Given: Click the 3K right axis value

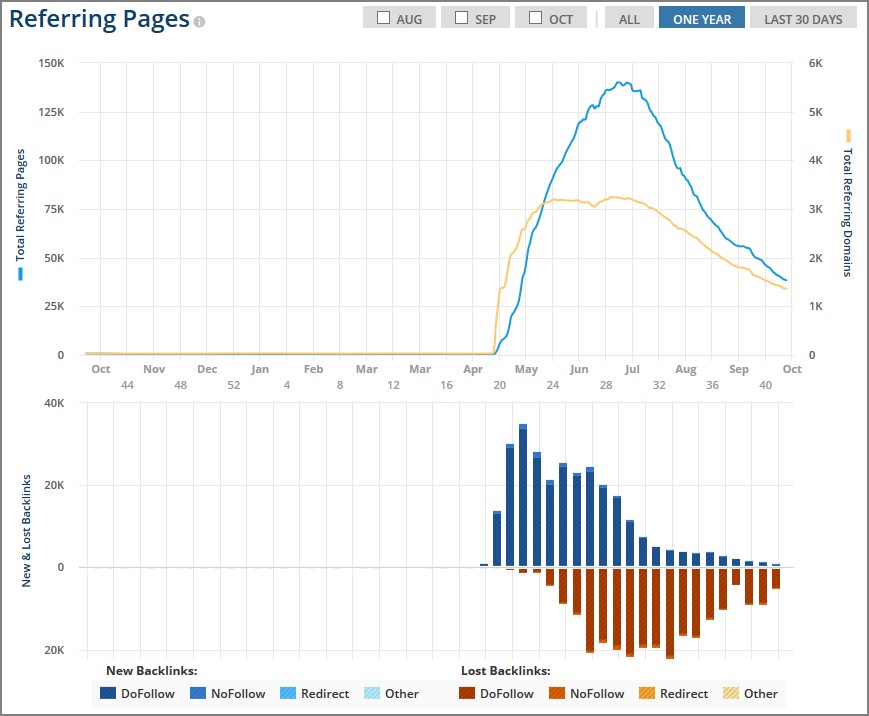Looking at the screenshot, I should pyautogui.click(x=816, y=209).
